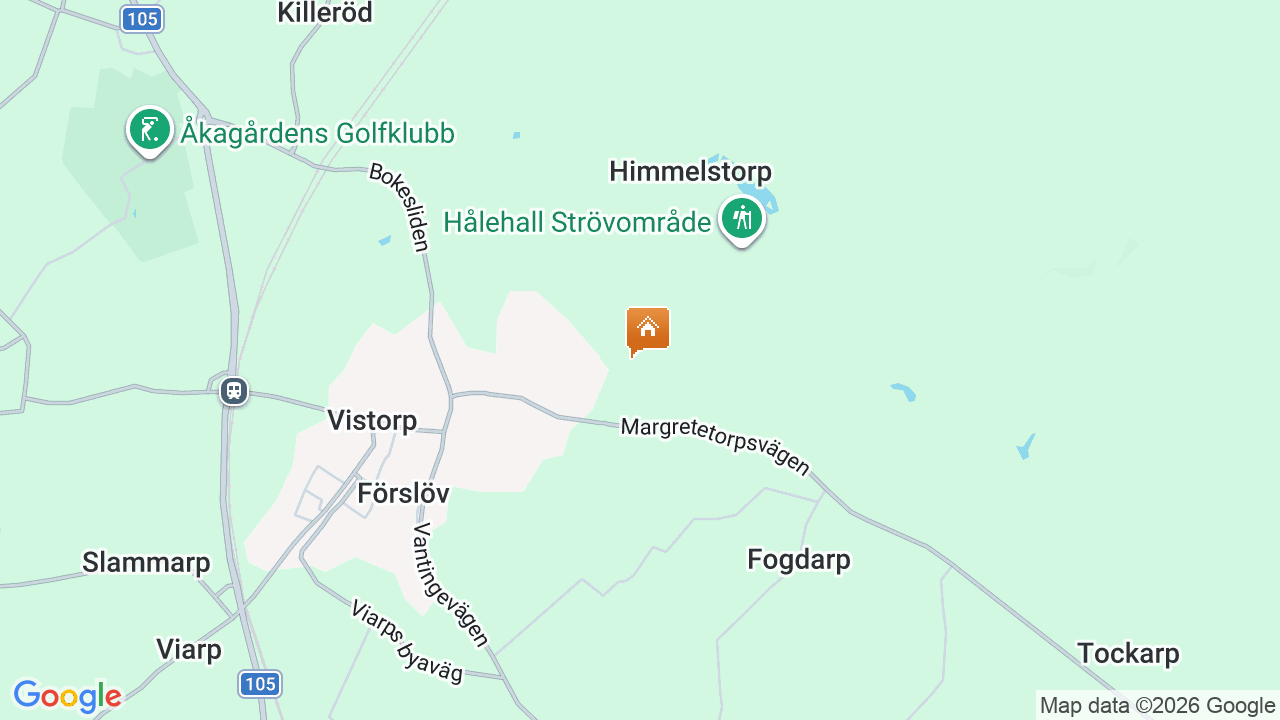Click the Hålehall Strövområde label text
This screenshot has height=720, width=1280.
(577, 222)
